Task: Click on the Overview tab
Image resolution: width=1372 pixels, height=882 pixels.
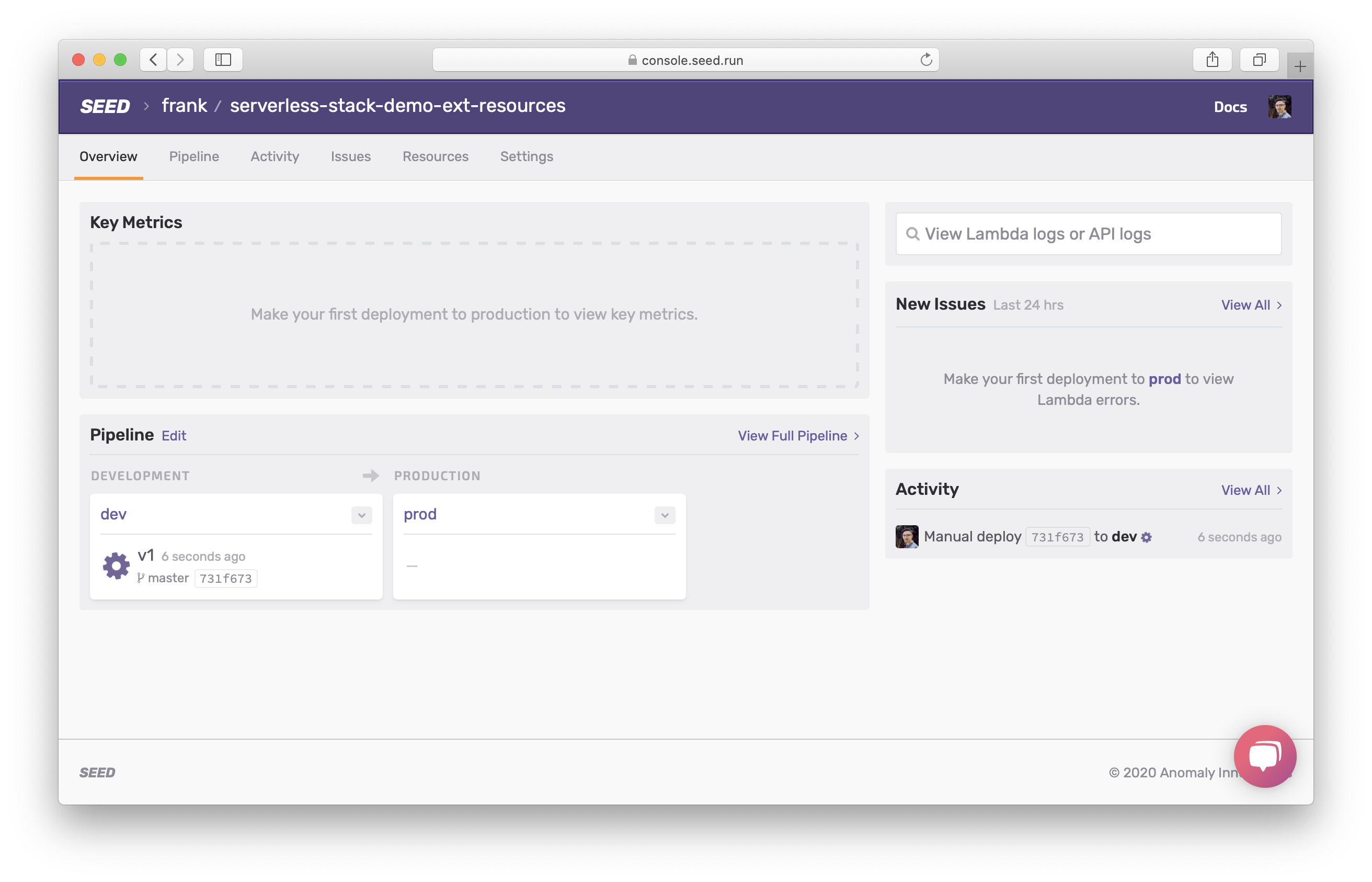Action: coord(108,157)
